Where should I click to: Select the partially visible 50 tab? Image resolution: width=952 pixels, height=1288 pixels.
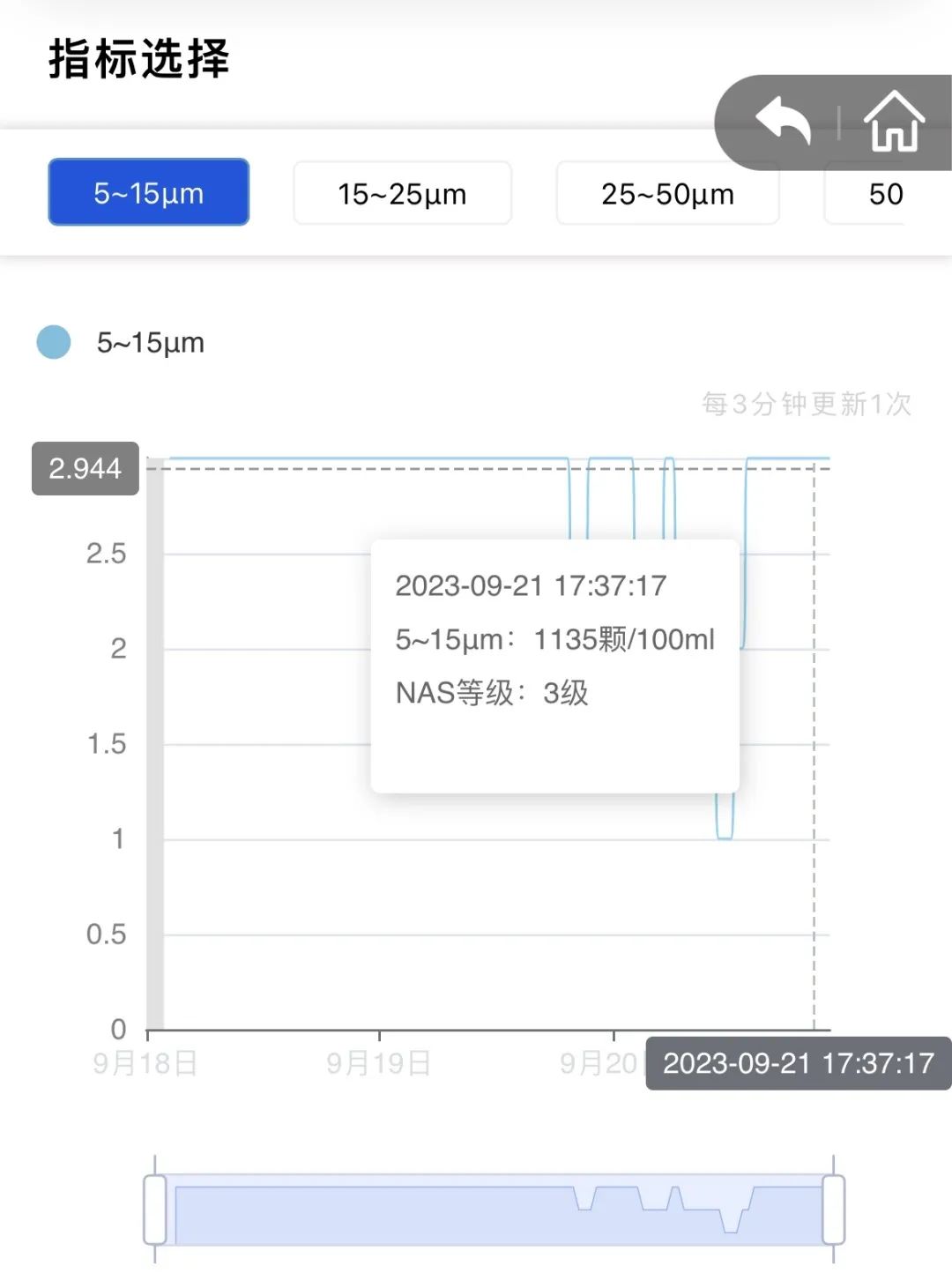click(x=886, y=194)
